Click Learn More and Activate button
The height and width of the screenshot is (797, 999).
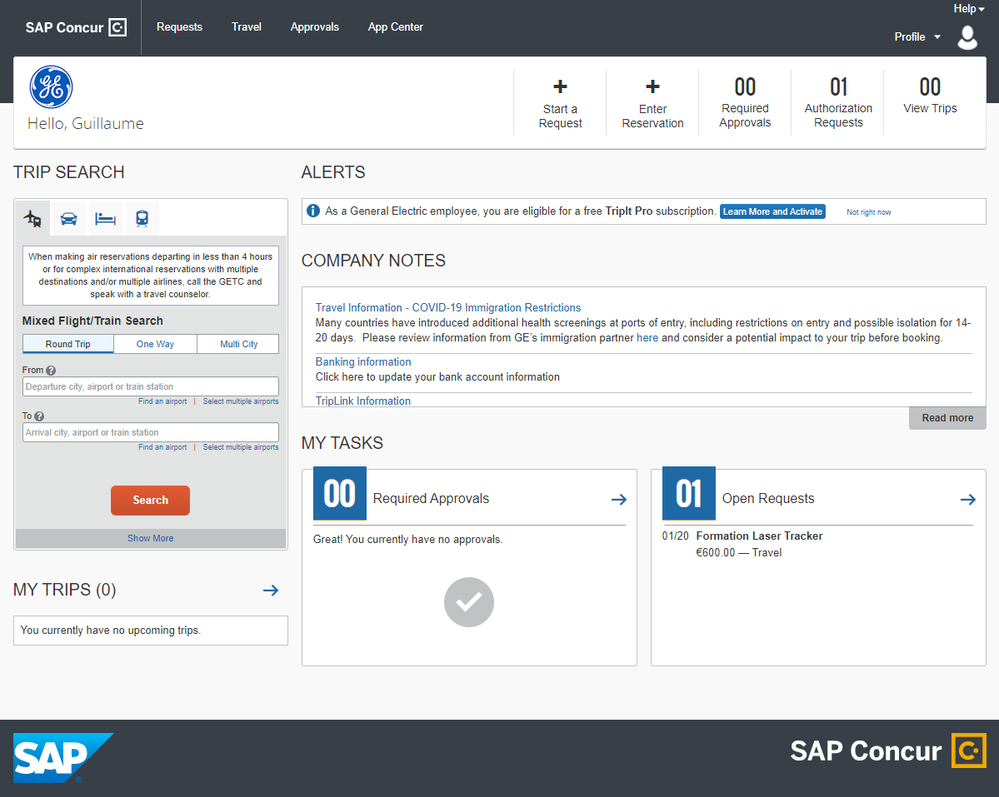click(772, 212)
